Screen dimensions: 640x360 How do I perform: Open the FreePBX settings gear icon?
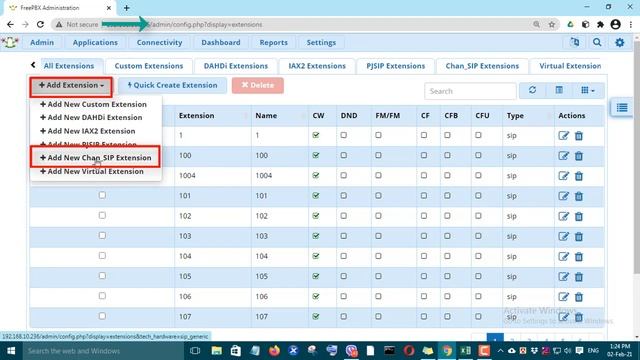click(620, 42)
